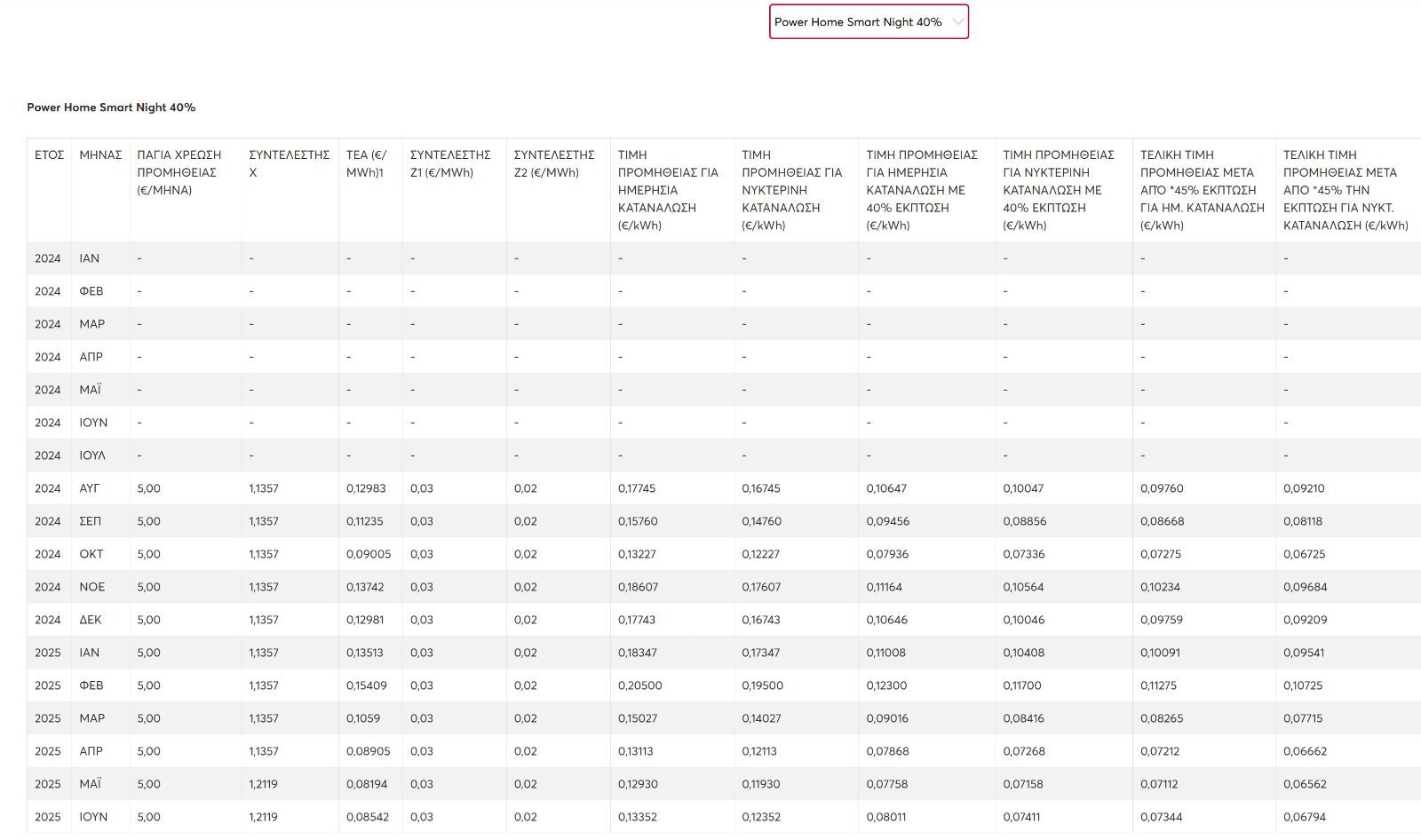The width and height of the screenshot is (1421, 840).
Task: Click final daytime price 0,08668
Action: coord(1163,521)
